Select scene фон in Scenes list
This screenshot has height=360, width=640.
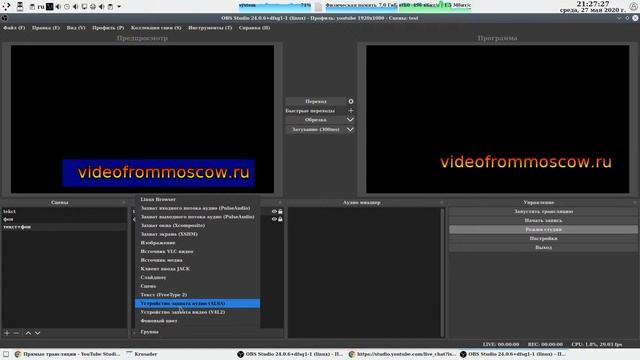[64, 219]
